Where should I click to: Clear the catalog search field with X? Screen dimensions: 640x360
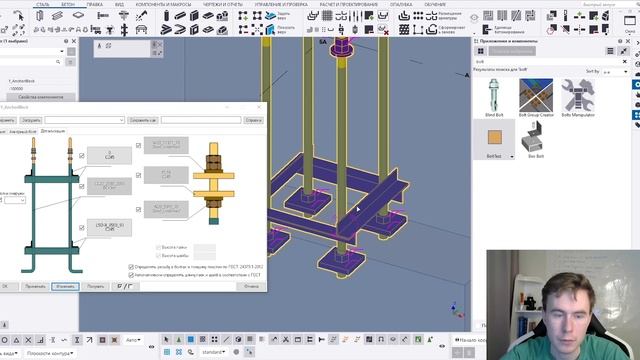624,62
